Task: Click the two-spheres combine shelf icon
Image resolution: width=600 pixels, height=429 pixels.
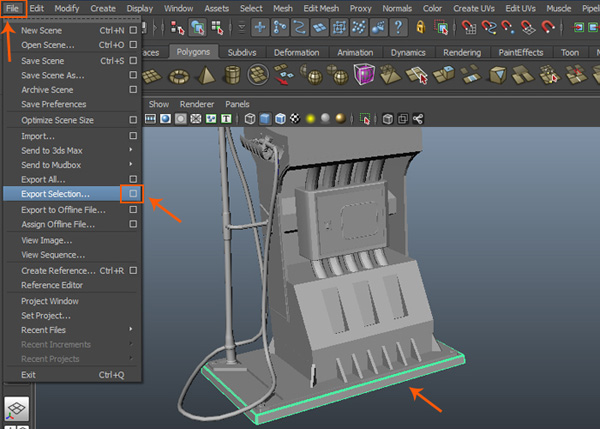Action: 338,75
